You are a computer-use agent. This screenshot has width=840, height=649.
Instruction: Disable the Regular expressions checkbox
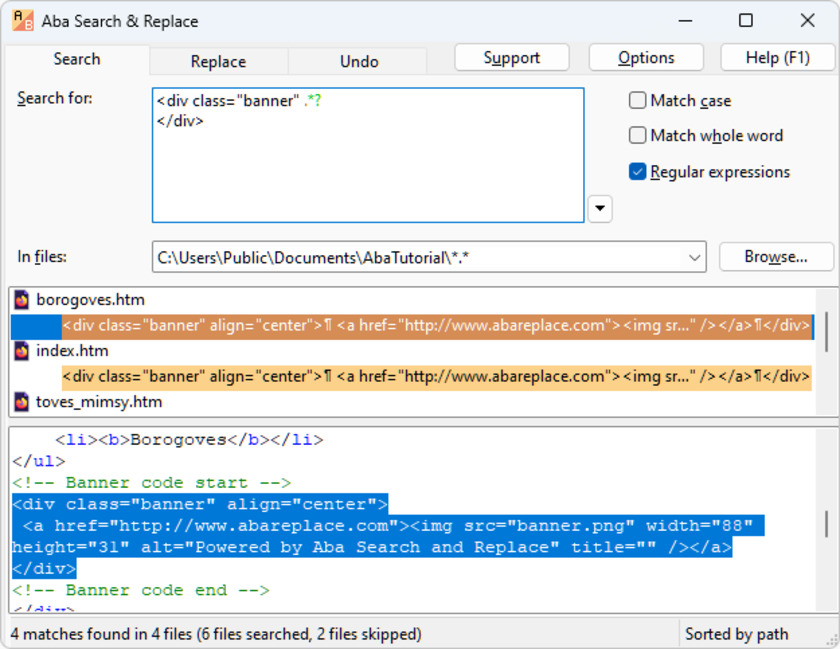[x=637, y=172]
